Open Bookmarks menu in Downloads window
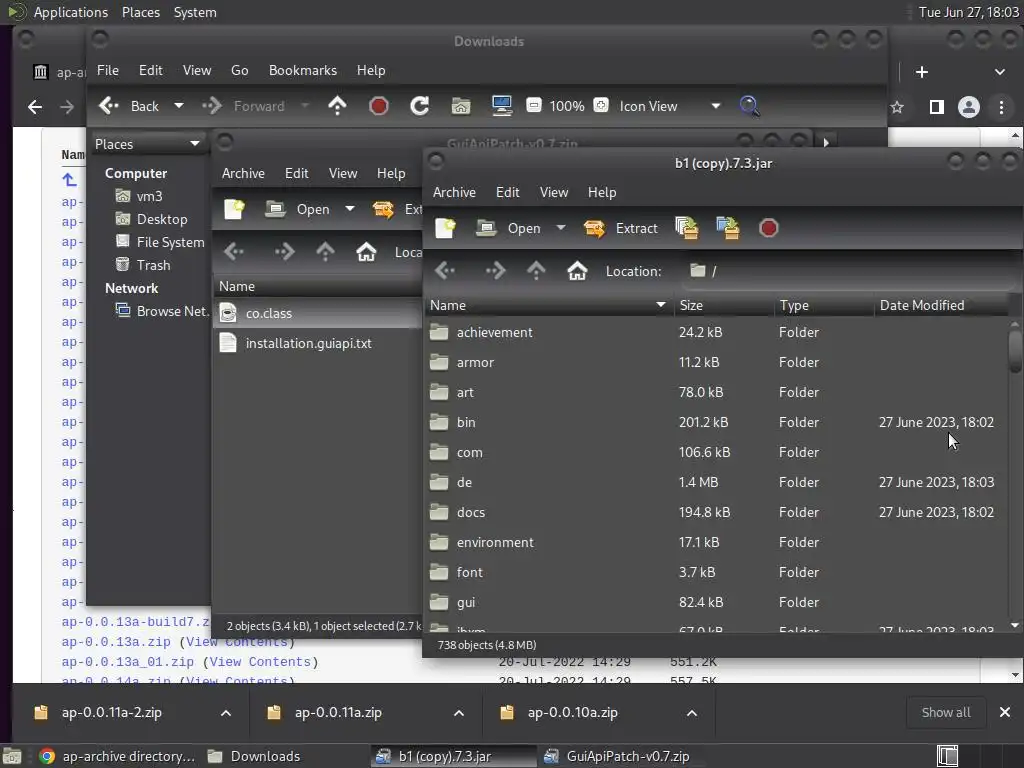 302,70
